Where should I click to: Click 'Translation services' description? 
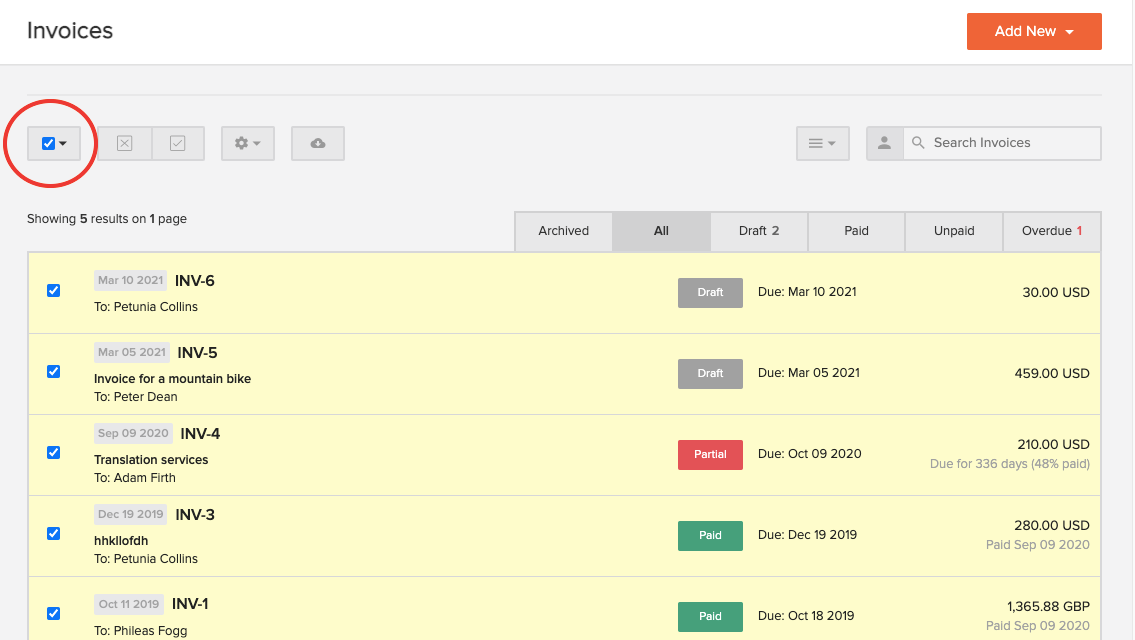151,460
